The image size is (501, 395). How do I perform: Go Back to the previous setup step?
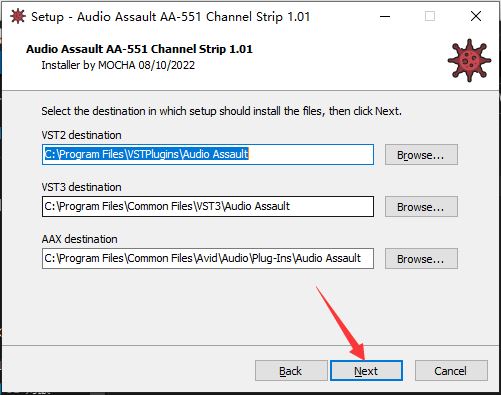point(291,371)
